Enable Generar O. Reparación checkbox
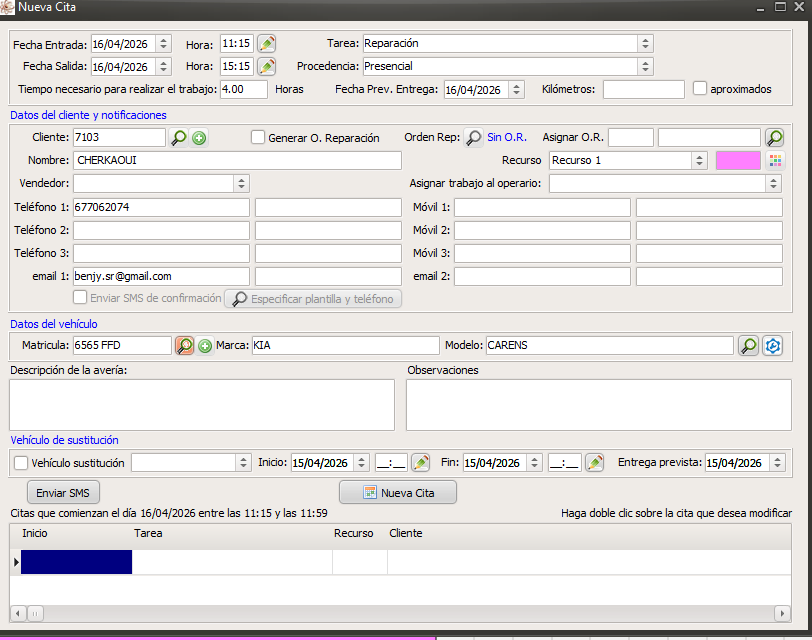This screenshot has height=640, width=812. [x=257, y=137]
